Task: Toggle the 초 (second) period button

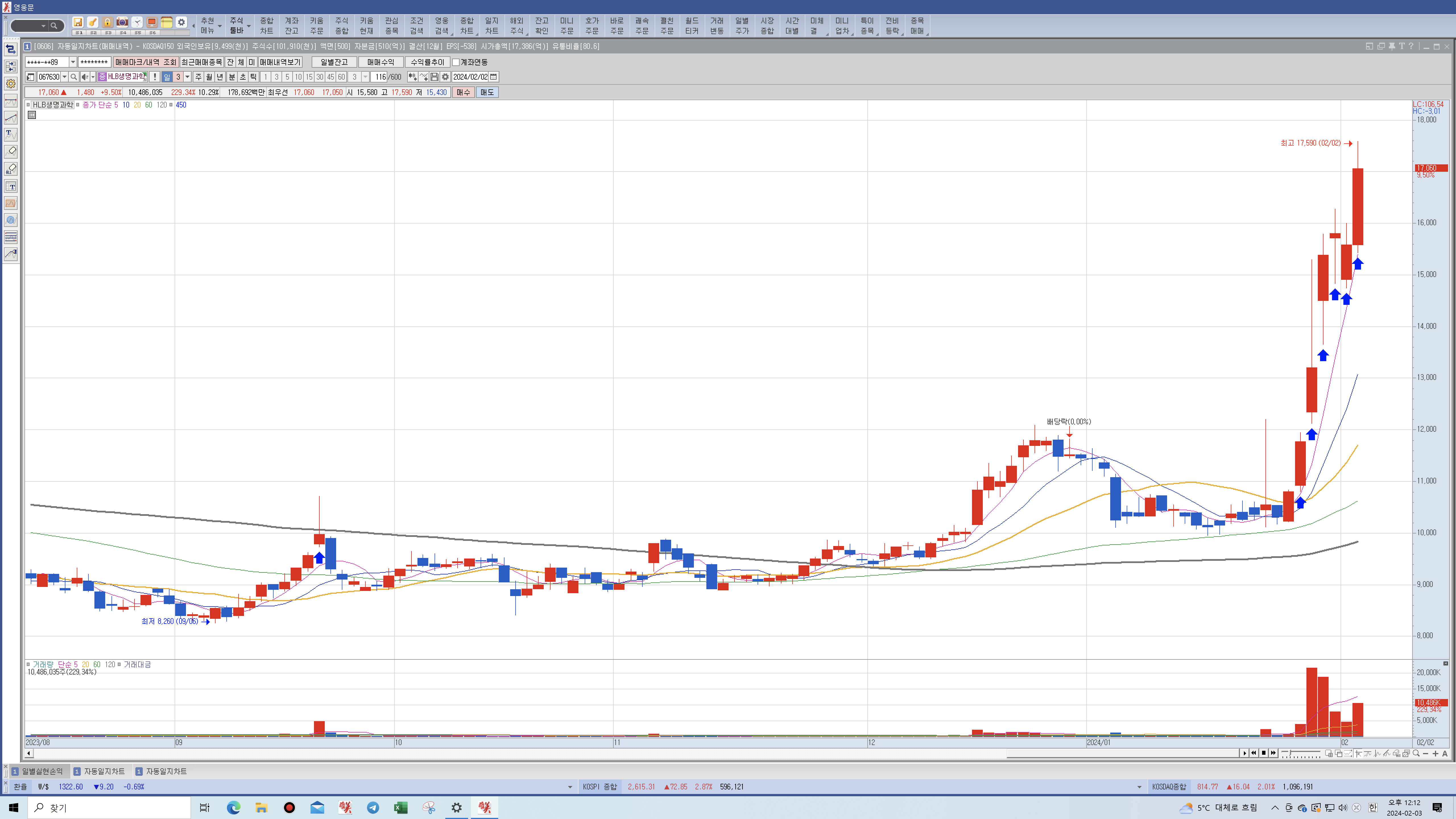Action: pos(243,77)
